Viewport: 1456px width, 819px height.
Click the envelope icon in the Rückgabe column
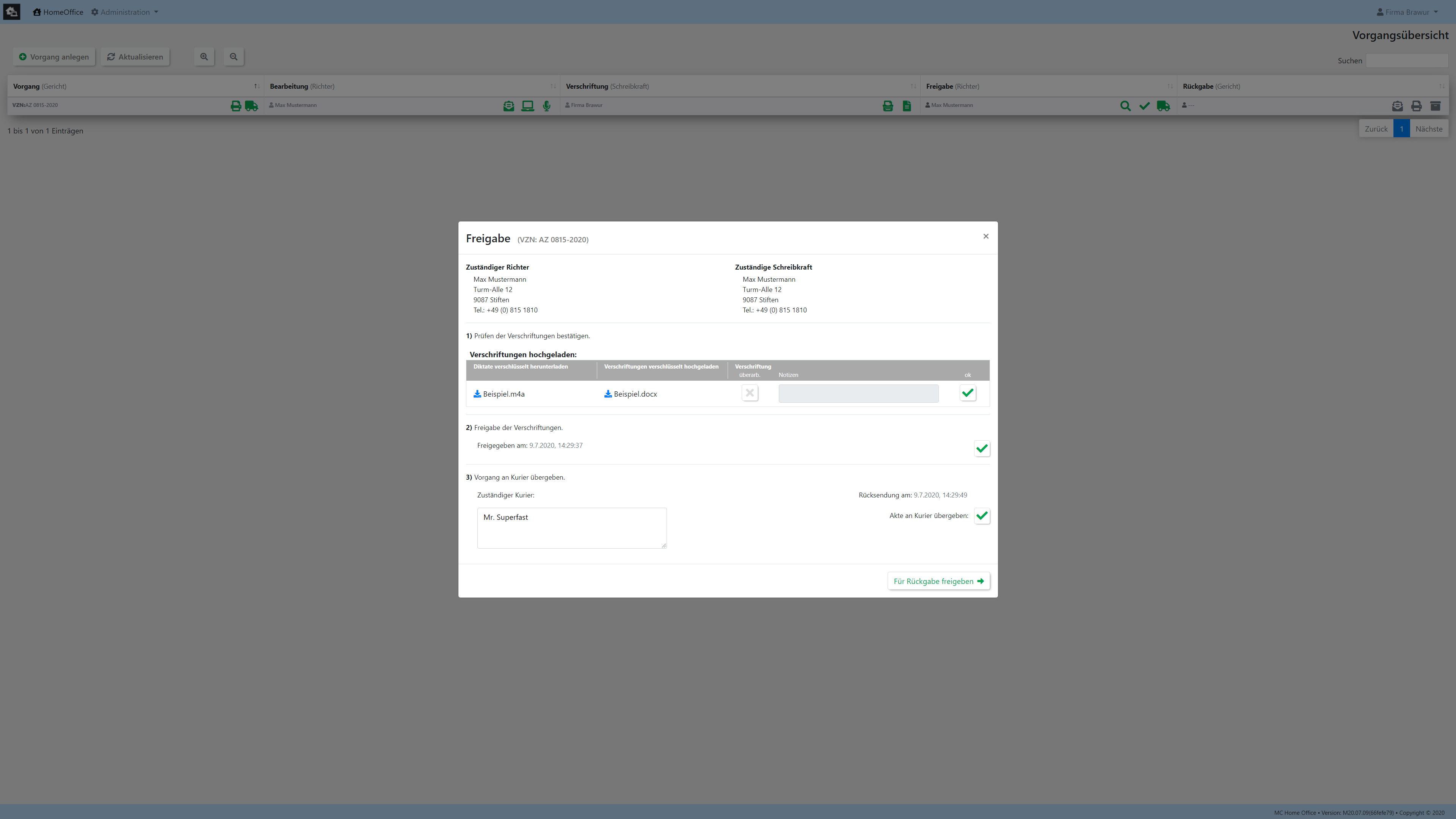(x=1397, y=106)
